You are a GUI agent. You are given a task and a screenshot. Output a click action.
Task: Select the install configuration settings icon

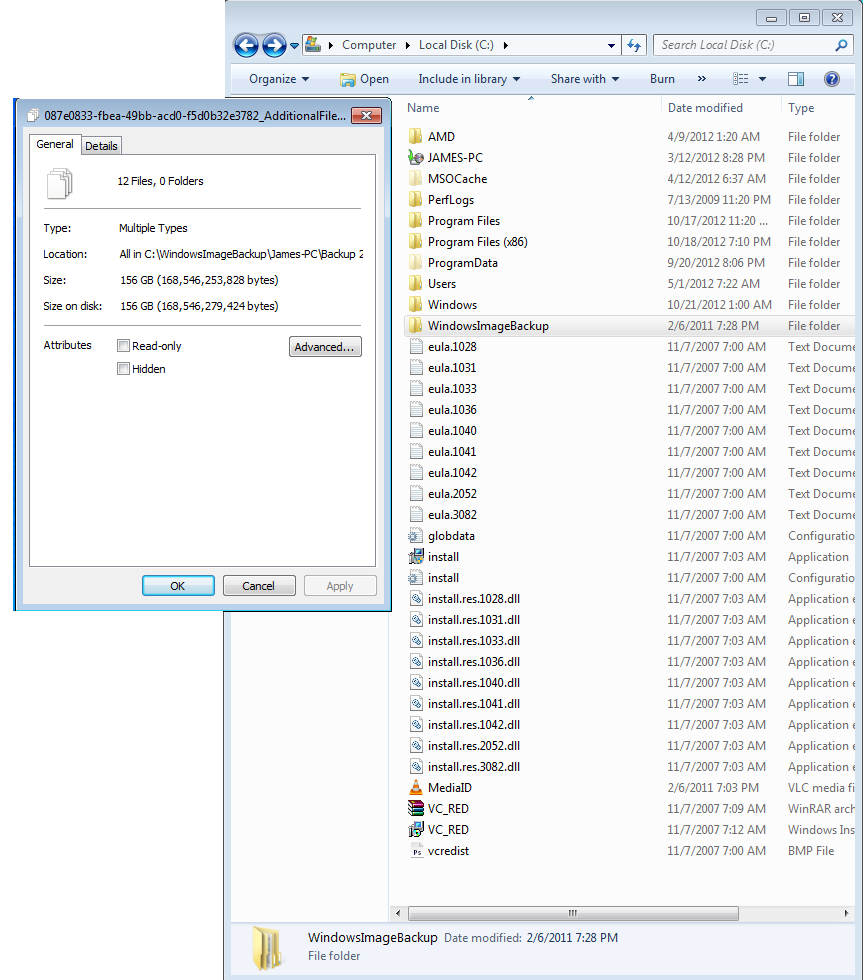(x=416, y=578)
